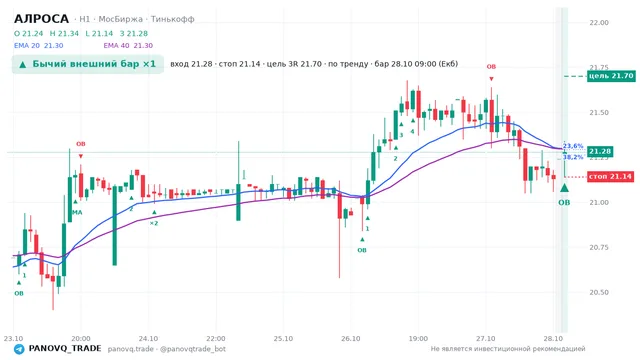Click the 23,6% Fibonacci level label

coord(573,146)
